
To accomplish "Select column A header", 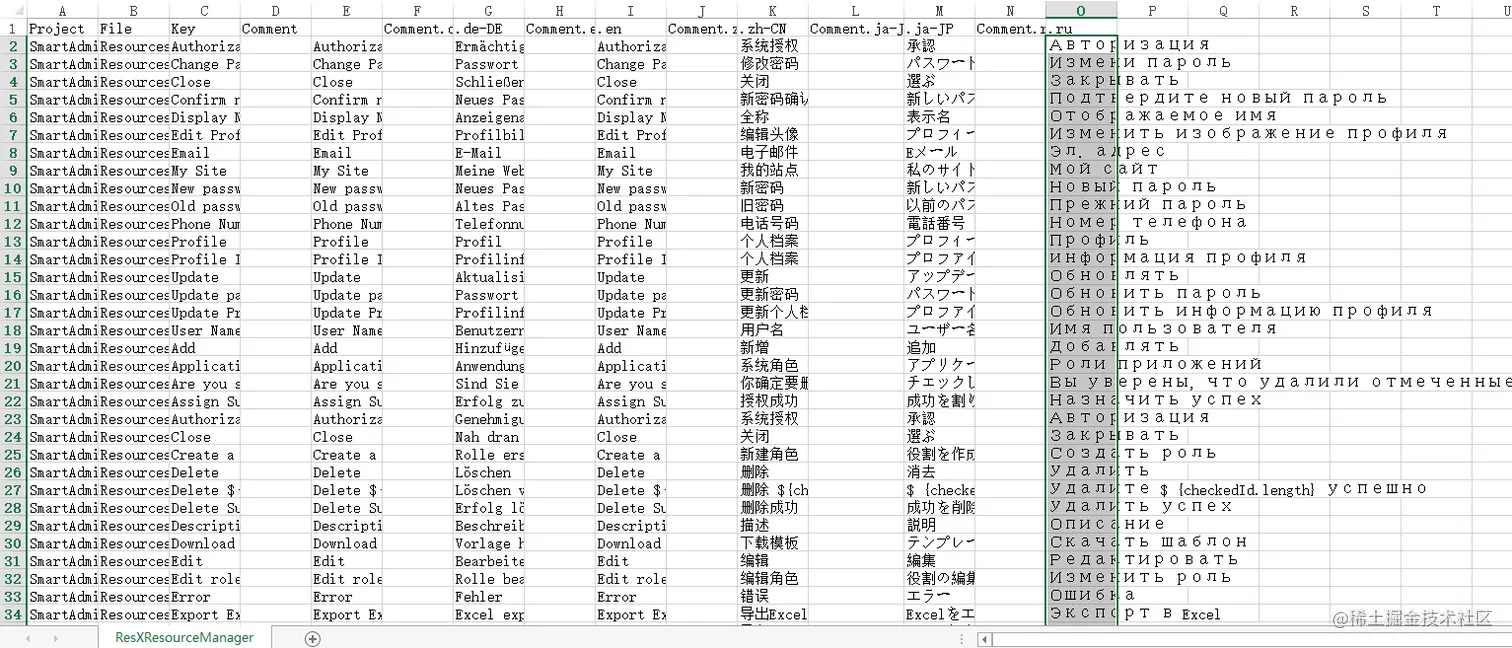I will tap(62, 11).
